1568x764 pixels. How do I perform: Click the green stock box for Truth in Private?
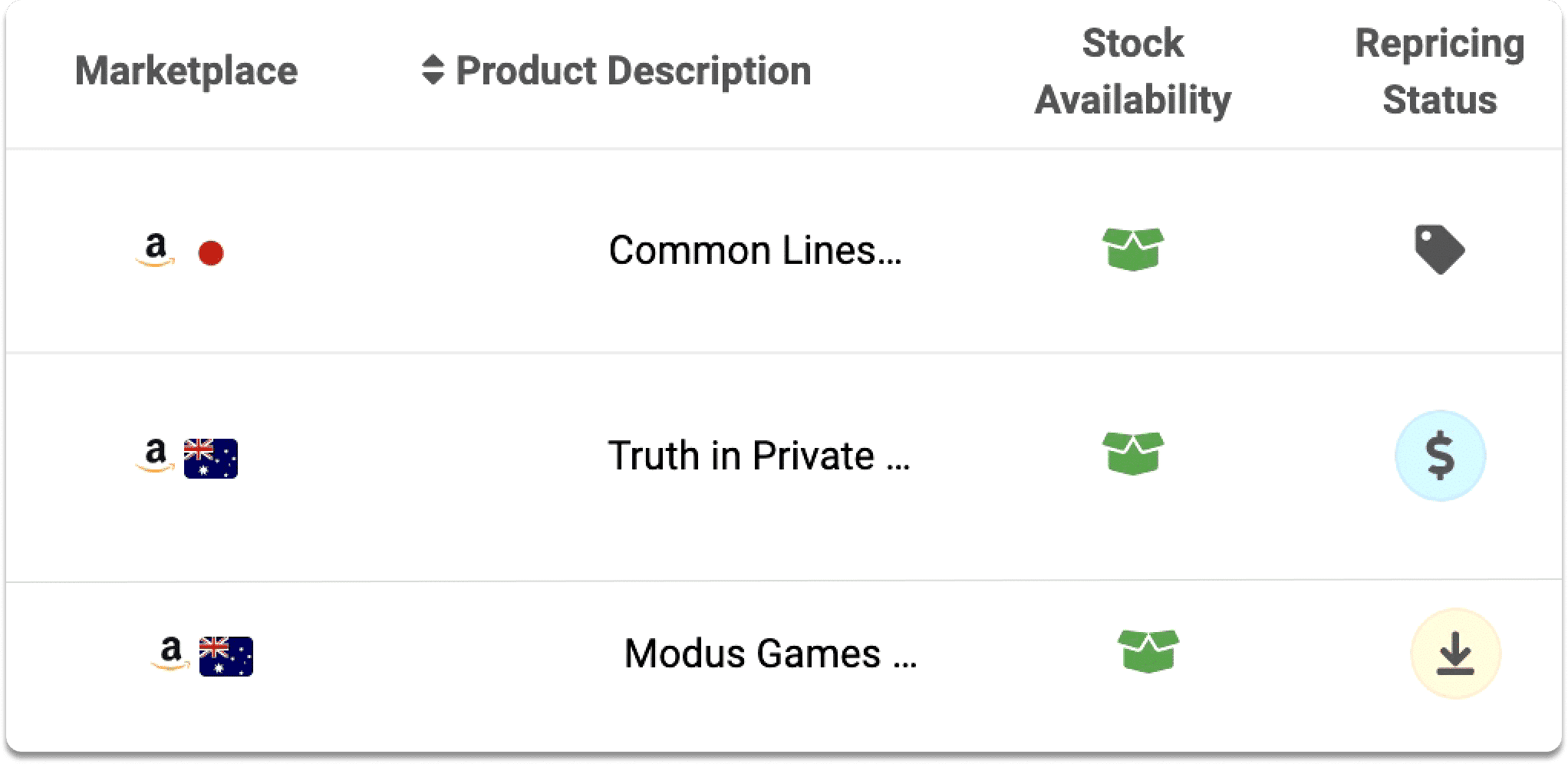click(1133, 454)
